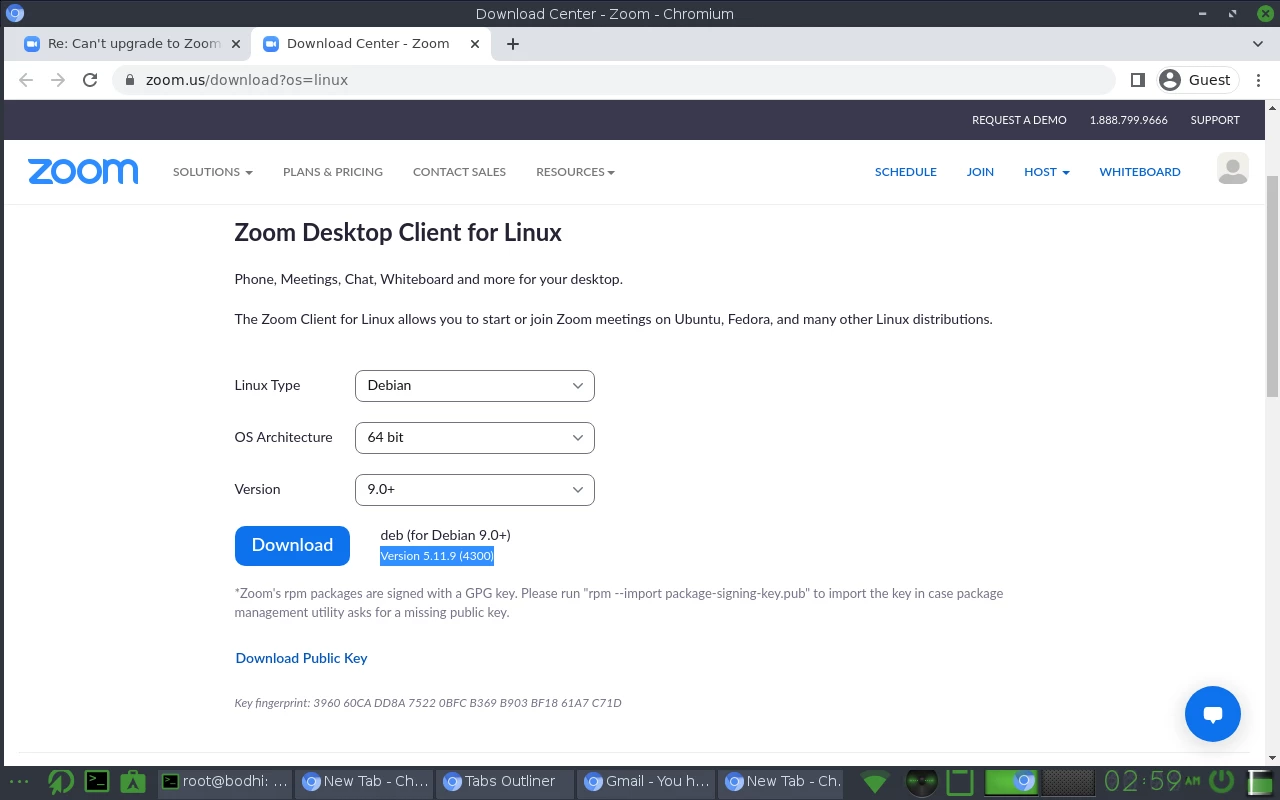Click the 02:59 AM clock
The width and height of the screenshot is (1280, 800).
pyautogui.click(x=1152, y=781)
